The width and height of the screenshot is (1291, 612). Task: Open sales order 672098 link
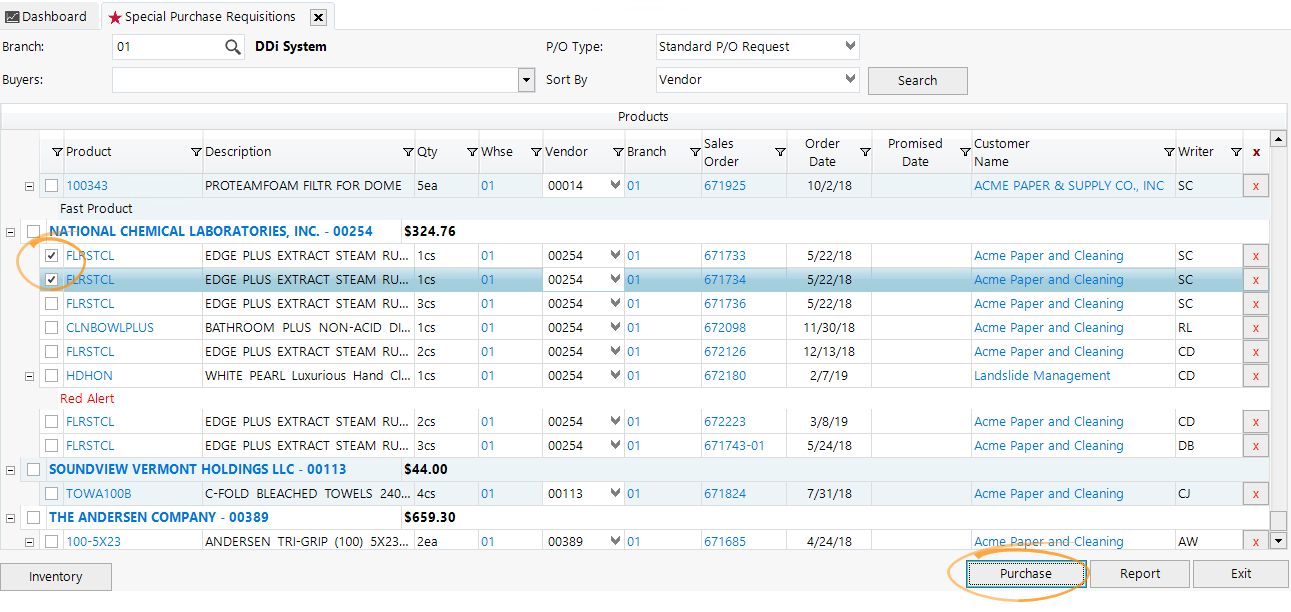(x=724, y=328)
